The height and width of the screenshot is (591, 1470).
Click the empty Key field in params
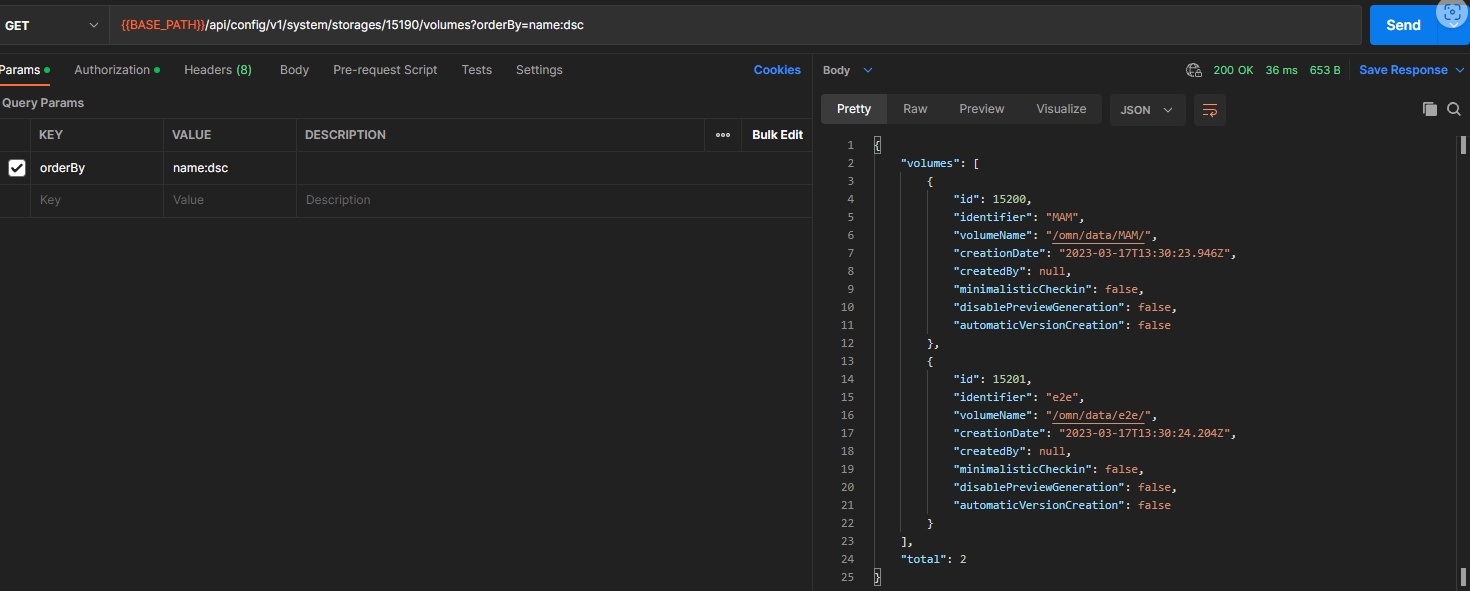click(x=96, y=200)
